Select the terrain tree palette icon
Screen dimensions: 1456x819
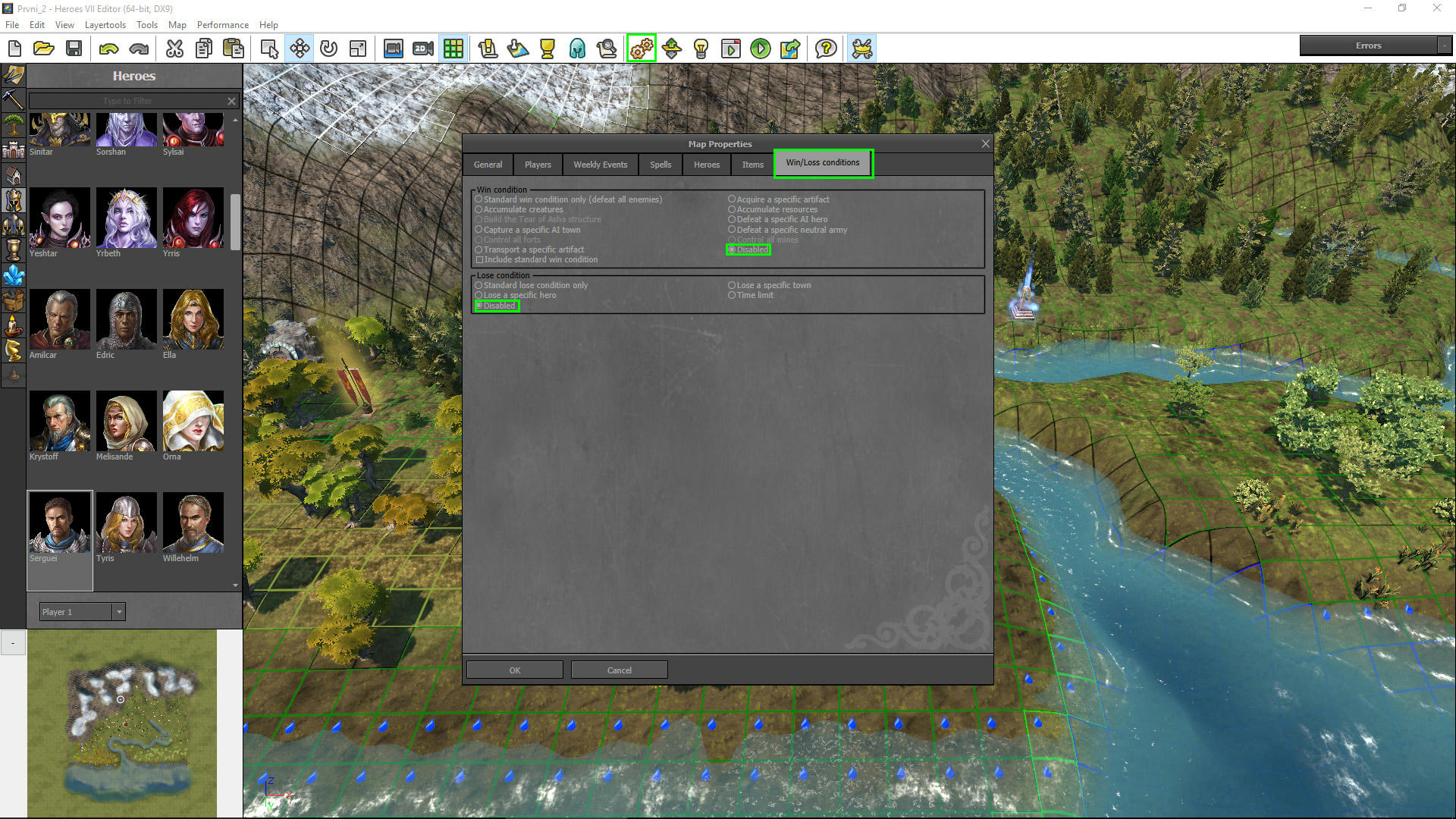click(13, 125)
